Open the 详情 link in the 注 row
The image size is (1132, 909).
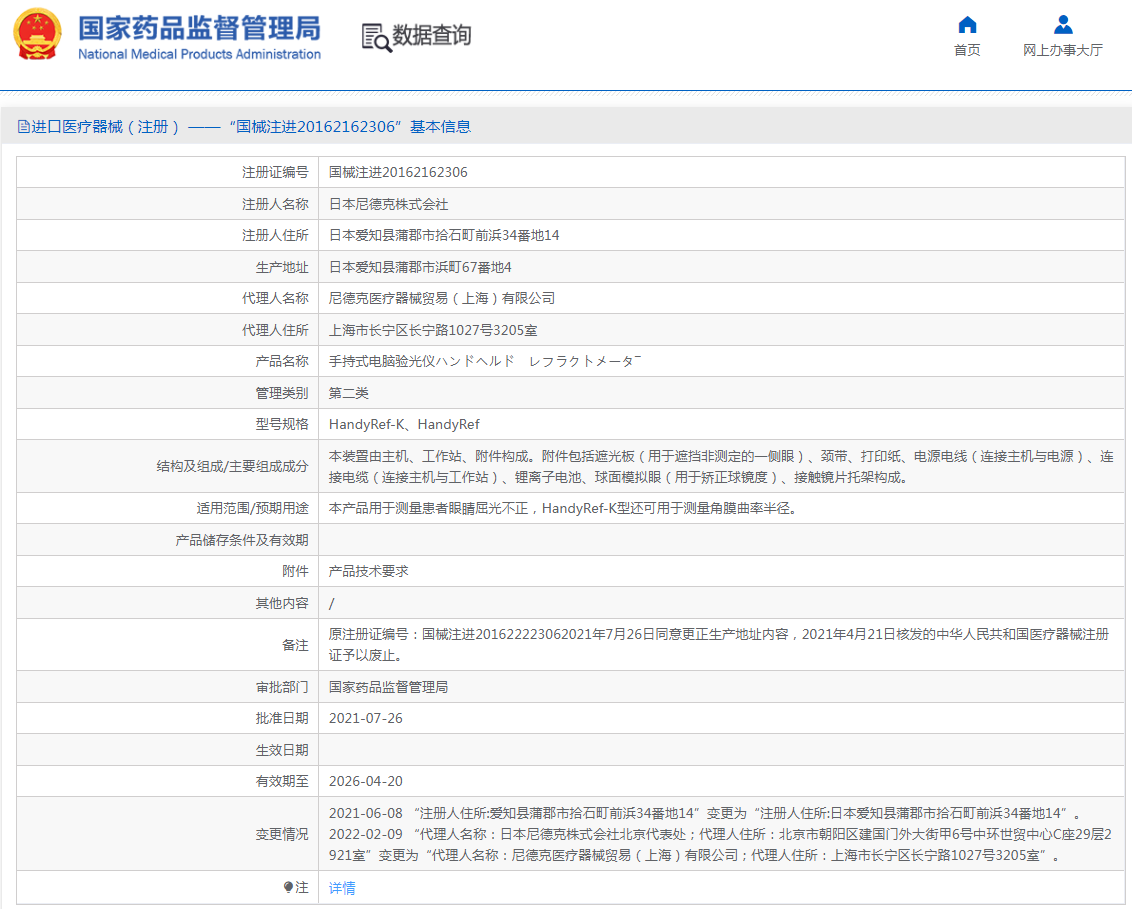340,887
